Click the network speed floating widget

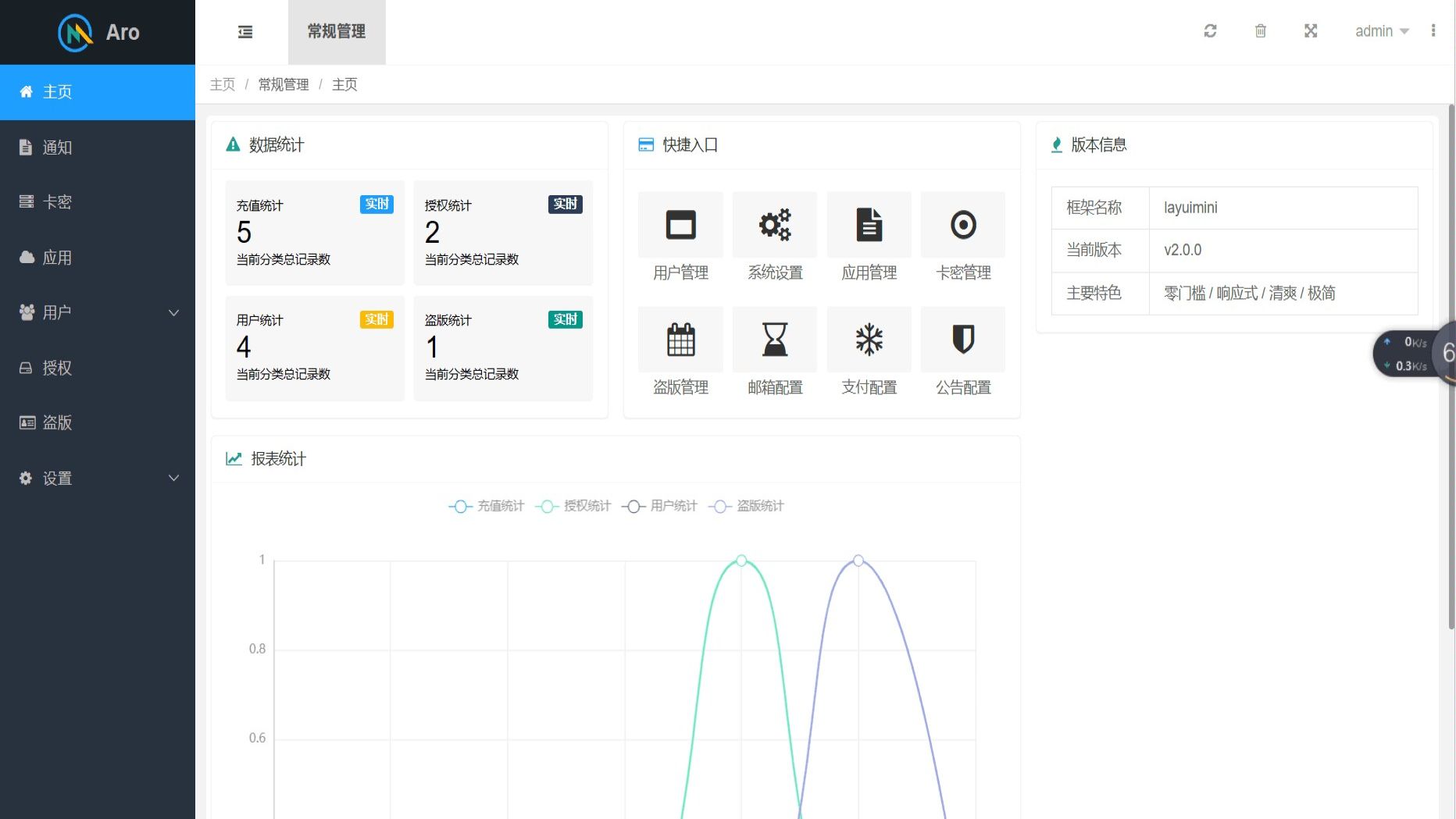(x=1414, y=354)
